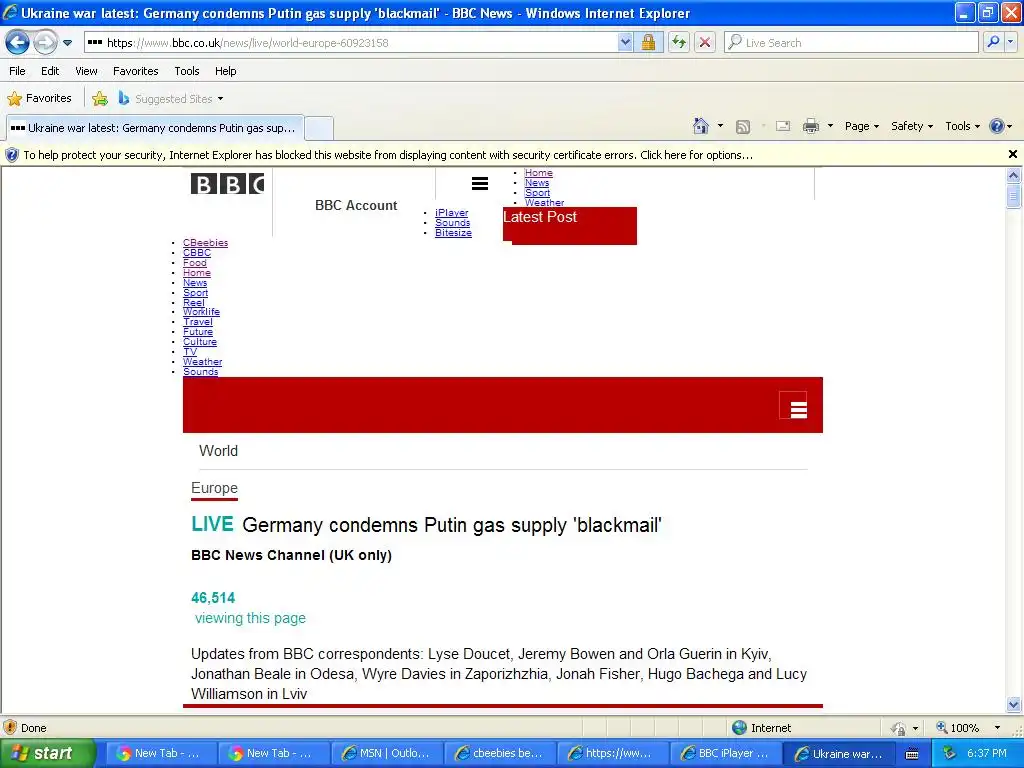Open the CBBC link
The image size is (1024, 768).
coord(197,253)
